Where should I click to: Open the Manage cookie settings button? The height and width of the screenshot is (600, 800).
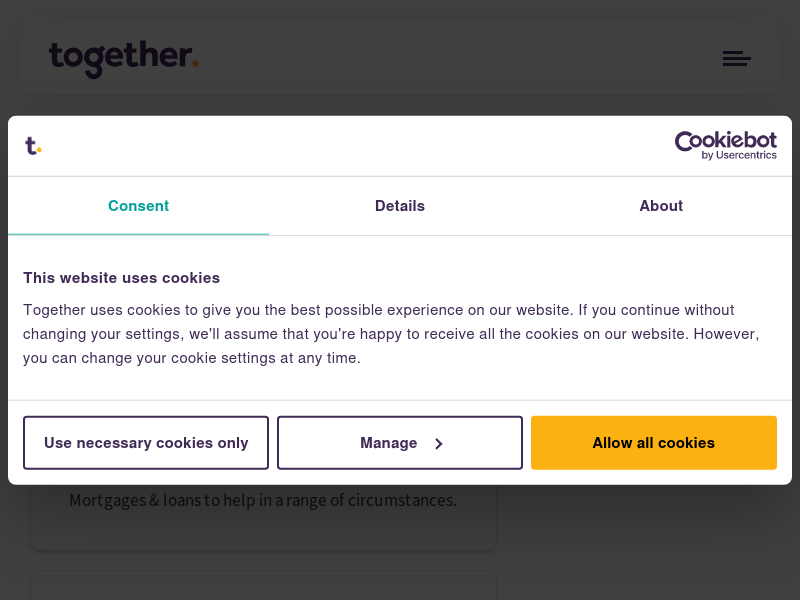400,443
